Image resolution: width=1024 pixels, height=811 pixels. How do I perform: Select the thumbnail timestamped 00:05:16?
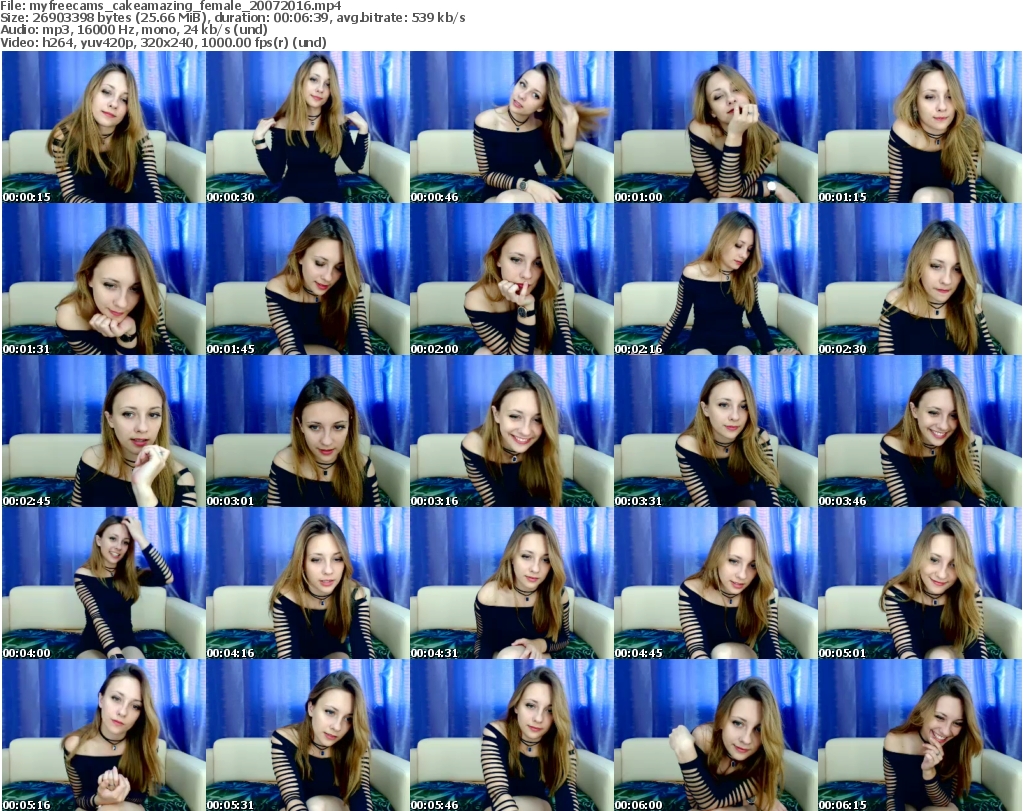coord(104,735)
